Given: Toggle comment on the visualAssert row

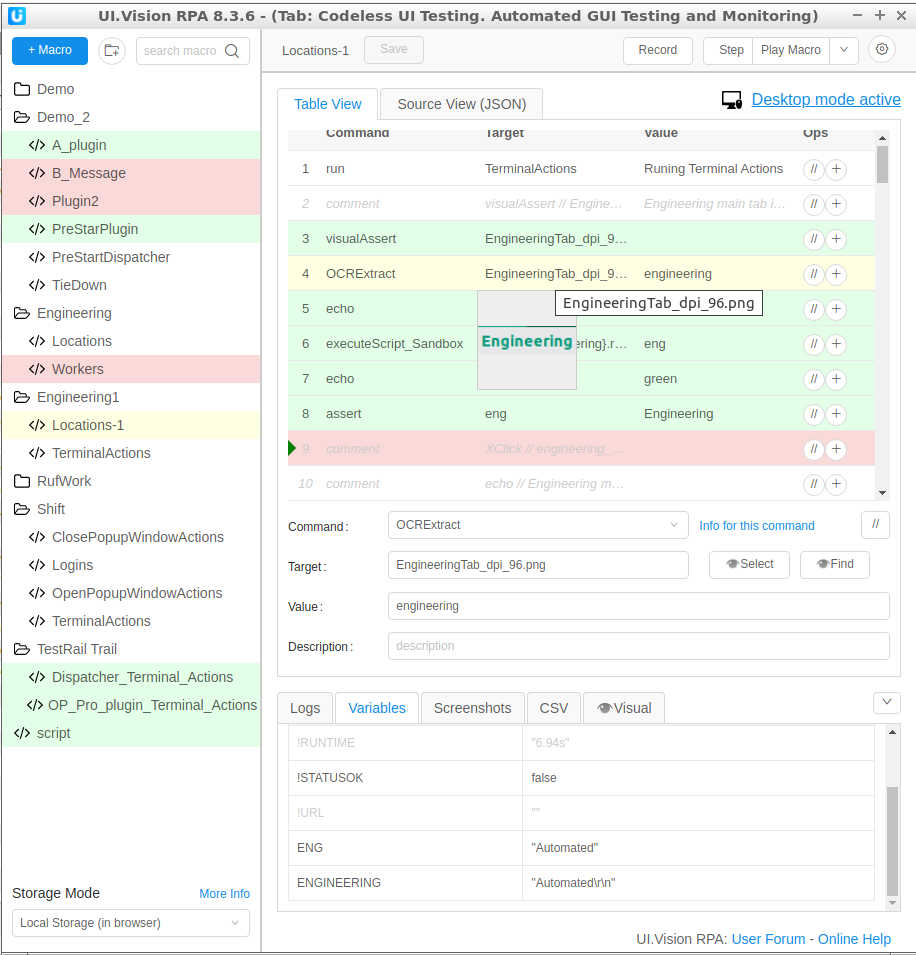Looking at the screenshot, I should (813, 239).
